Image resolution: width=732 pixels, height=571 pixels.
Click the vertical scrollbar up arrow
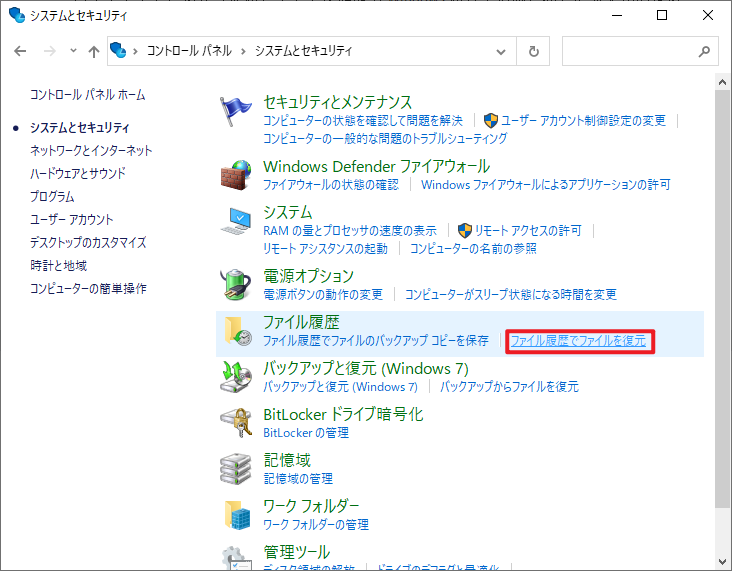[x=722, y=82]
